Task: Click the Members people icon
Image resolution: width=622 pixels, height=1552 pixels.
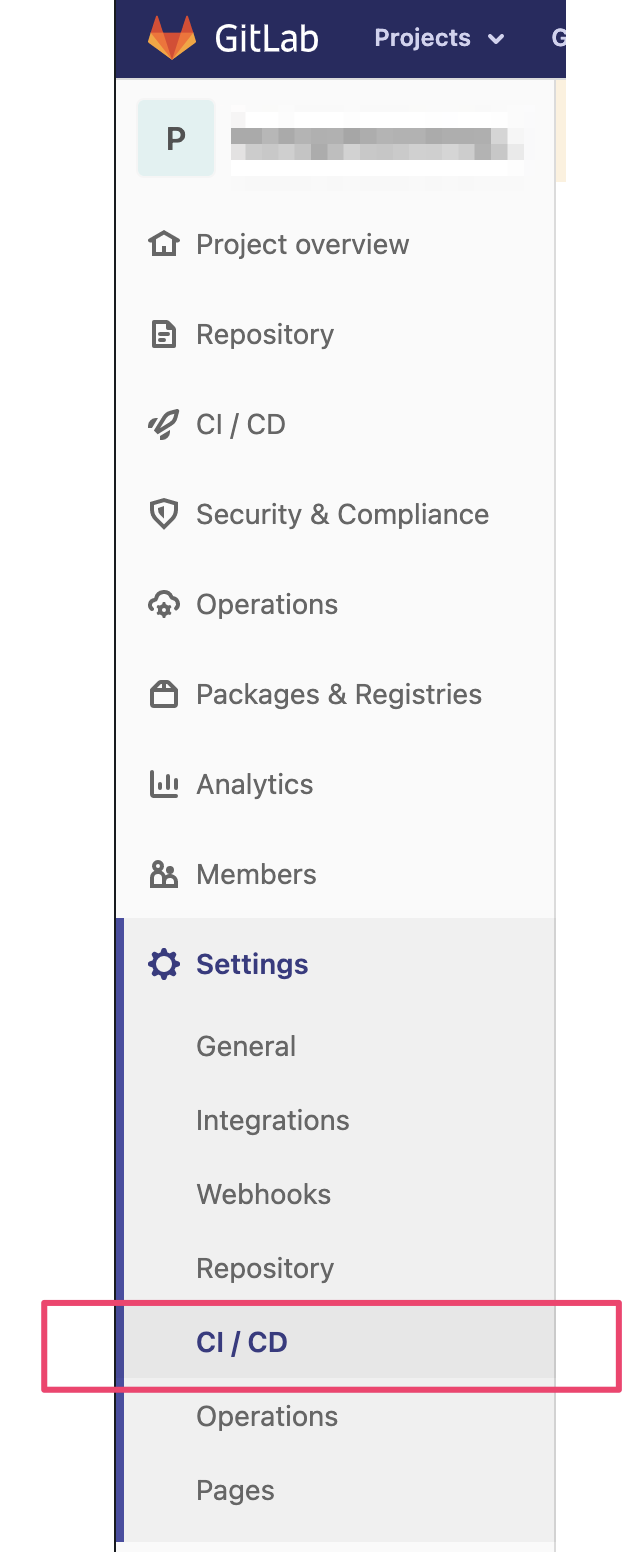Action: [x=163, y=875]
